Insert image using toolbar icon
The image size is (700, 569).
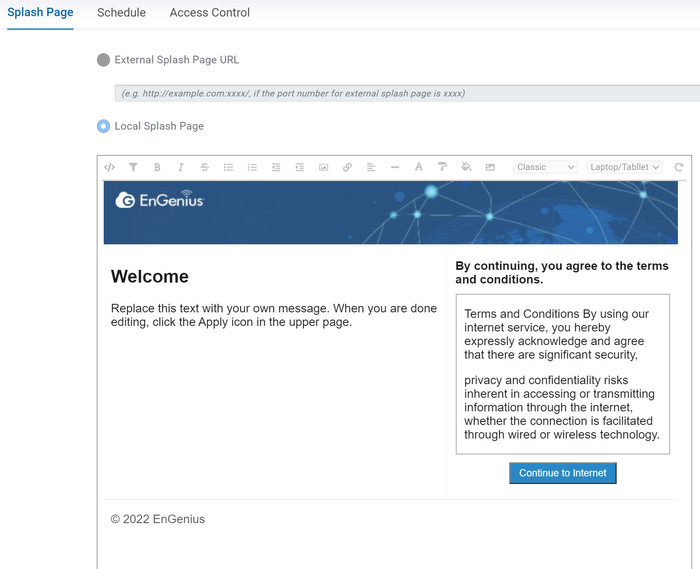(x=323, y=167)
